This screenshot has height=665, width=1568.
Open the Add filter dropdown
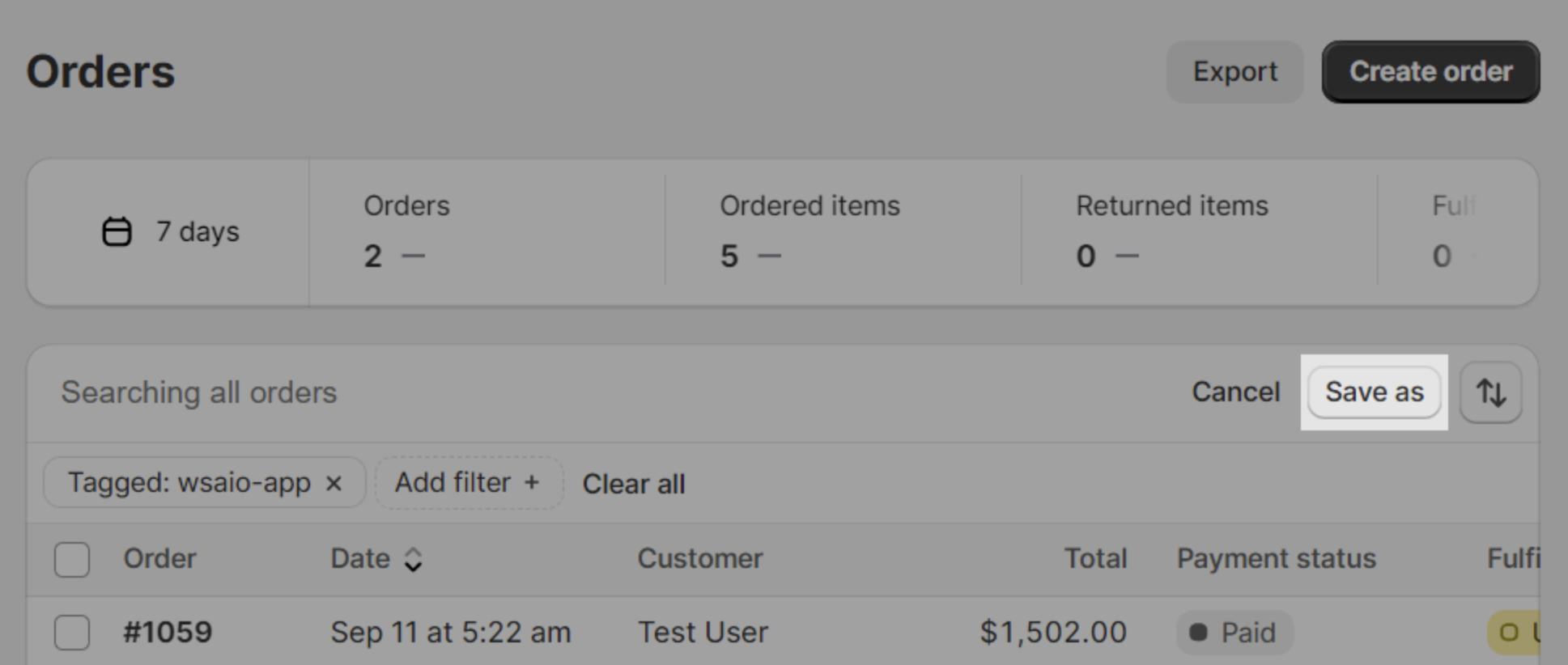[468, 483]
